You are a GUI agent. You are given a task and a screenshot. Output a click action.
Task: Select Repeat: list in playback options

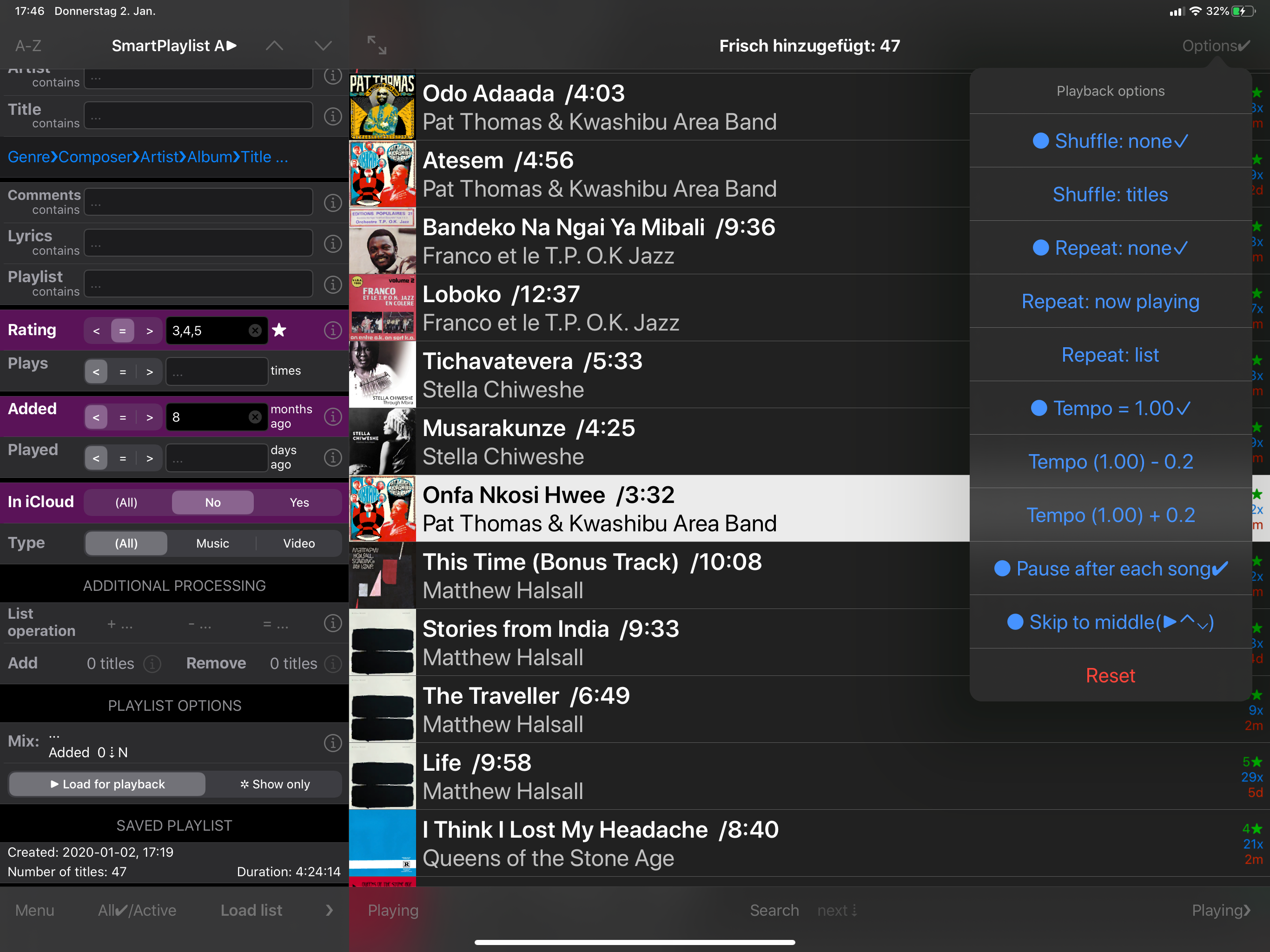click(x=1111, y=355)
